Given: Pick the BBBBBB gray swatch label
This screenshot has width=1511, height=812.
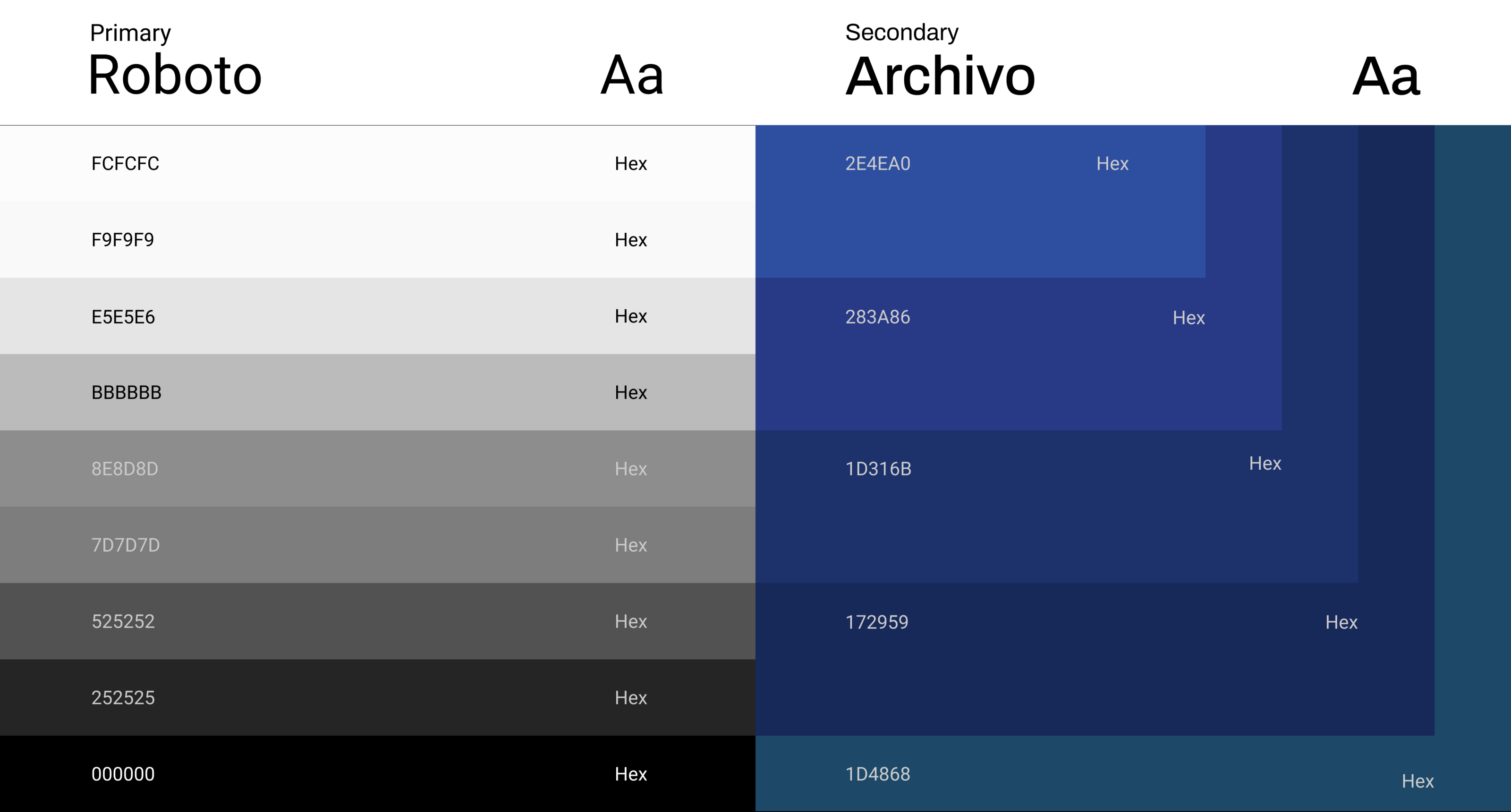Looking at the screenshot, I should tap(126, 392).
